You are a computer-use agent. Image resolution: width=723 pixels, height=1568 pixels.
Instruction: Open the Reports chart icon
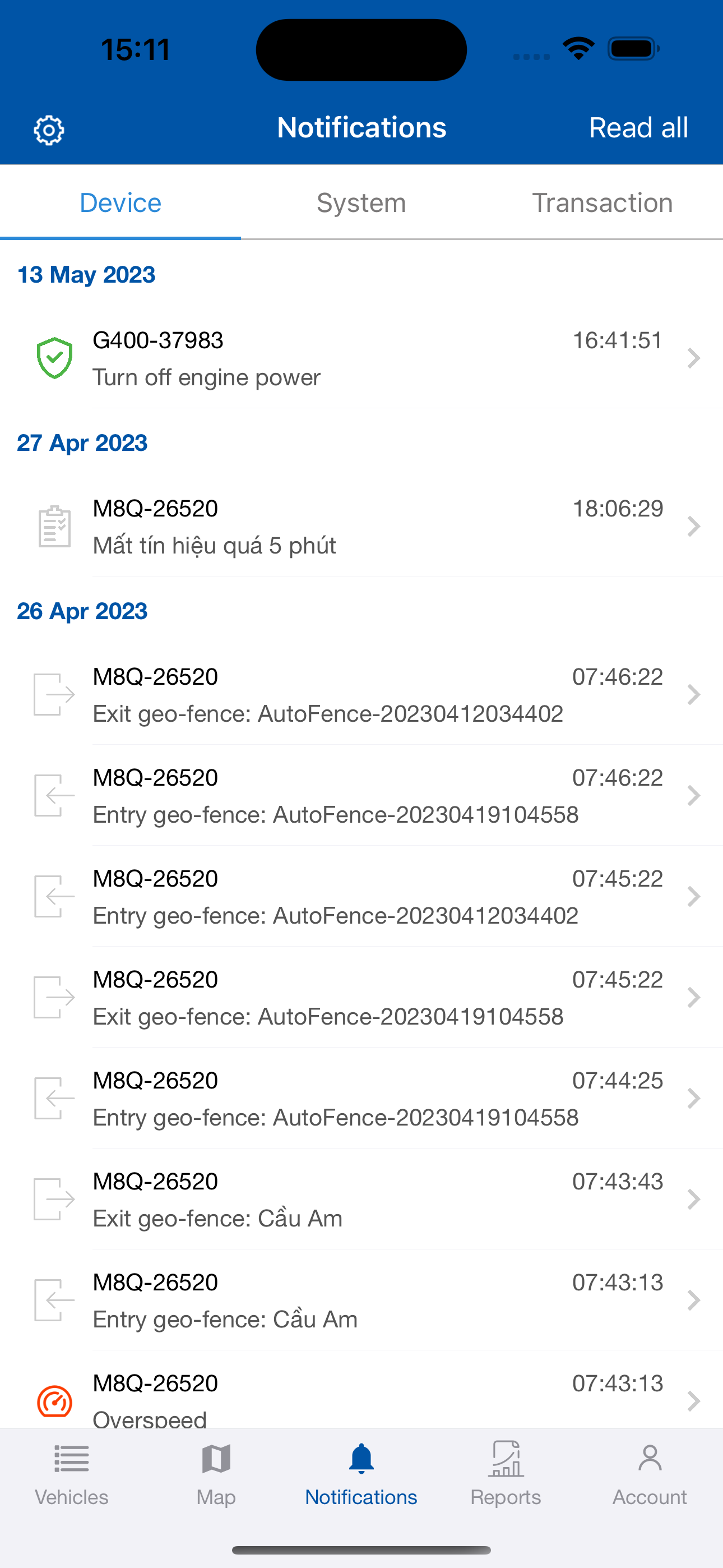tap(506, 1459)
